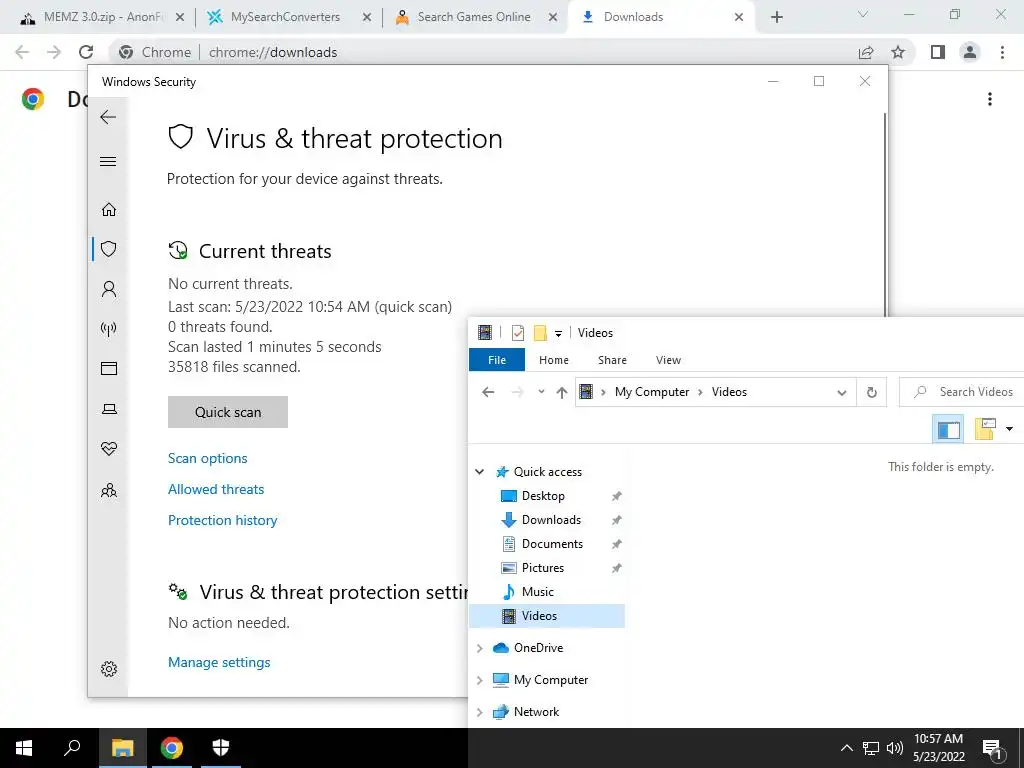Open Home tab in Explorer ribbon
The height and width of the screenshot is (768, 1024).
point(554,360)
